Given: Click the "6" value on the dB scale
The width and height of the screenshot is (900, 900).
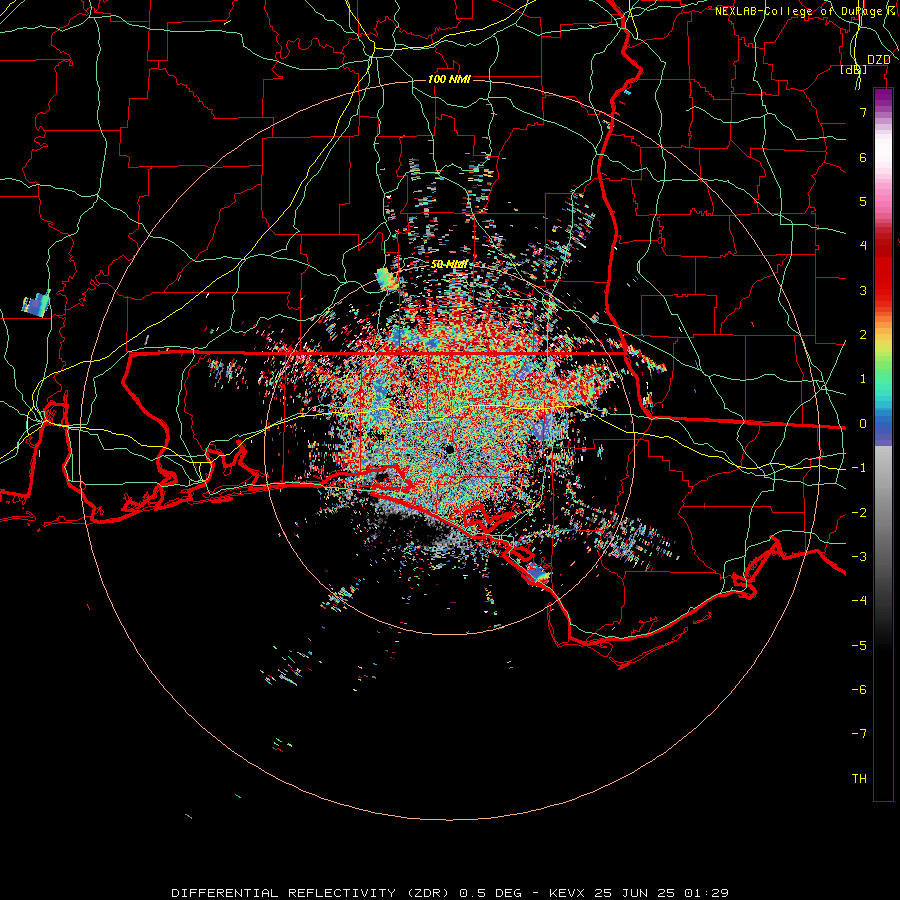Looking at the screenshot, I should tap(863, 157).
